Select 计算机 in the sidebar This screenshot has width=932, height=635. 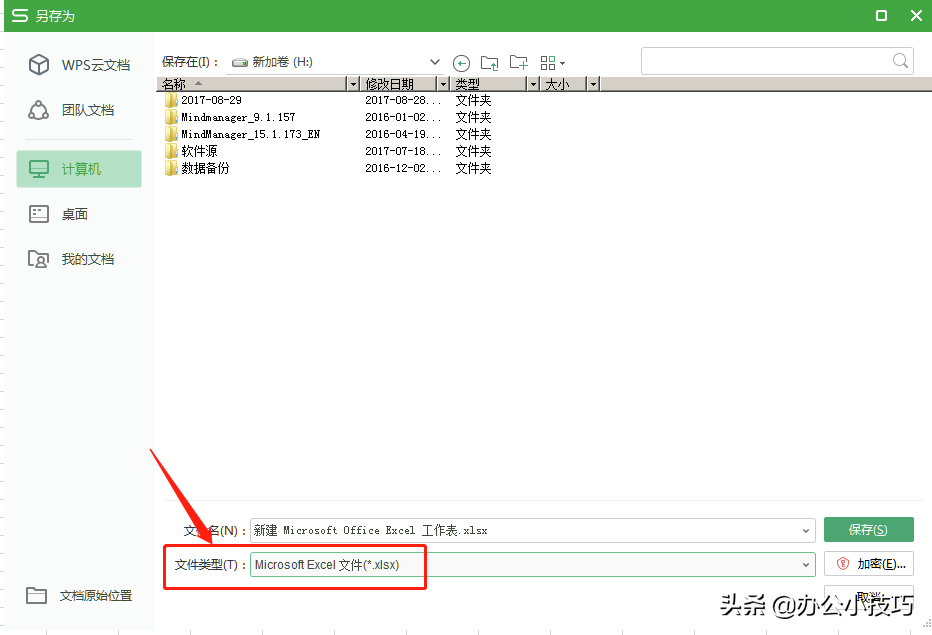coord(79,169)
